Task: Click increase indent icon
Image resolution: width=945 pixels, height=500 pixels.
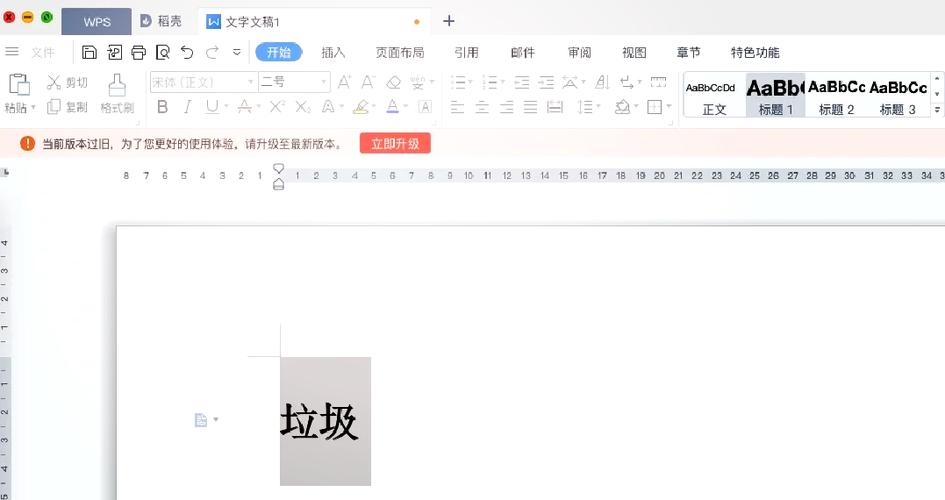Action: [x=547, y=82]
